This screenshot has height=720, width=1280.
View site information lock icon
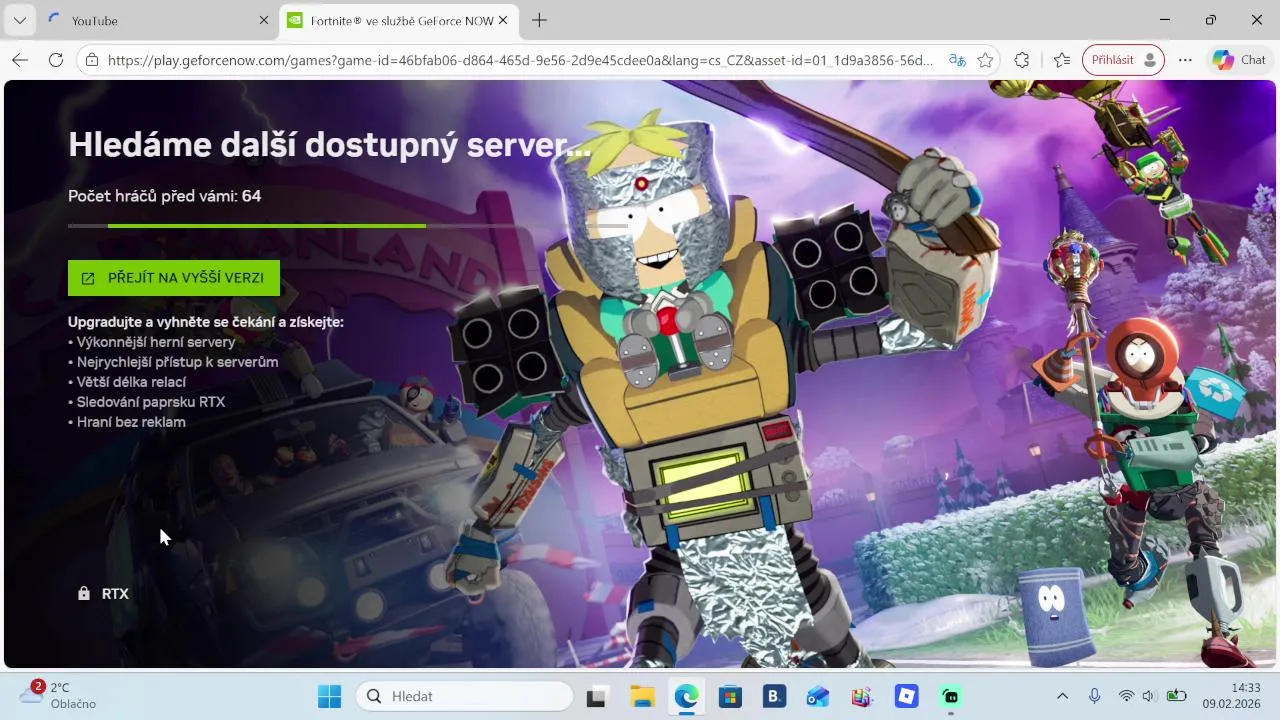(x=92, y=60)
